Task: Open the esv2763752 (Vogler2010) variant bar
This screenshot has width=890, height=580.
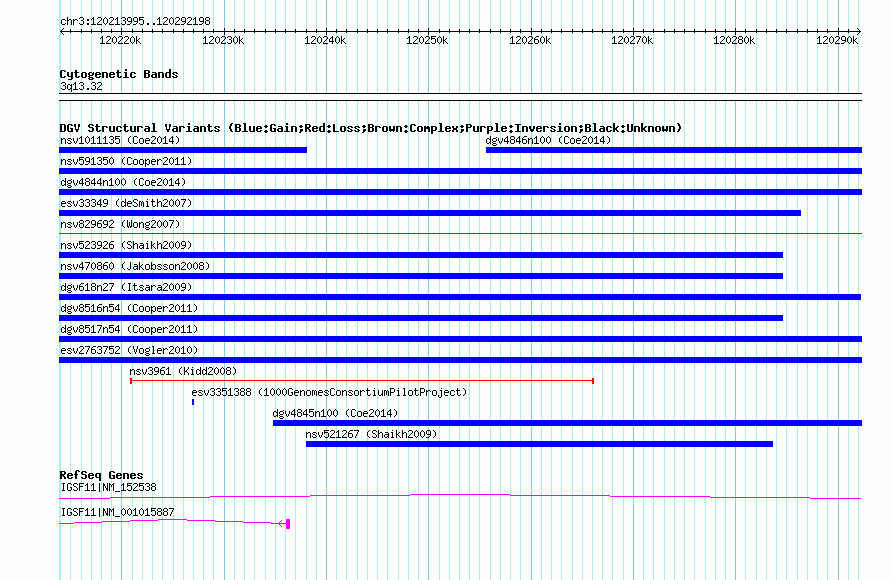Action: [460, 360]
